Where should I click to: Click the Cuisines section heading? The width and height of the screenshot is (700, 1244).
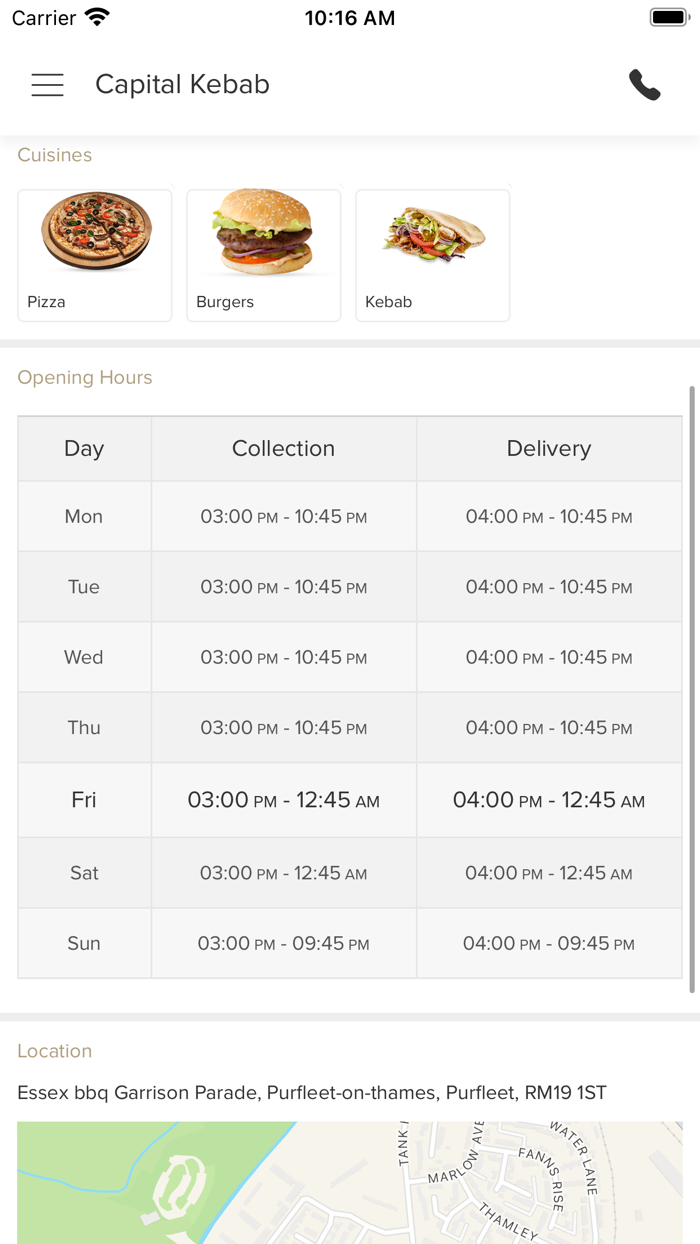(55, 155)
